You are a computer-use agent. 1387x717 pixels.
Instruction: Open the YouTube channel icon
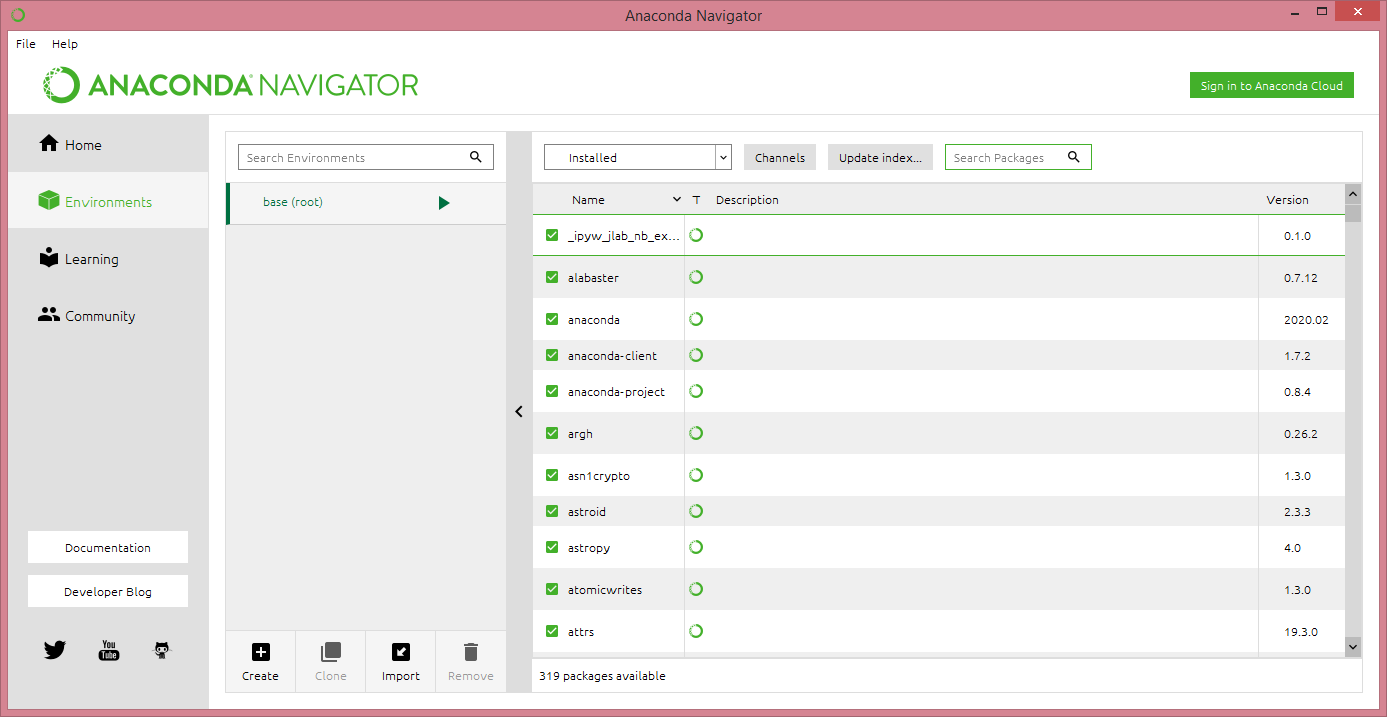pos(109,650)
